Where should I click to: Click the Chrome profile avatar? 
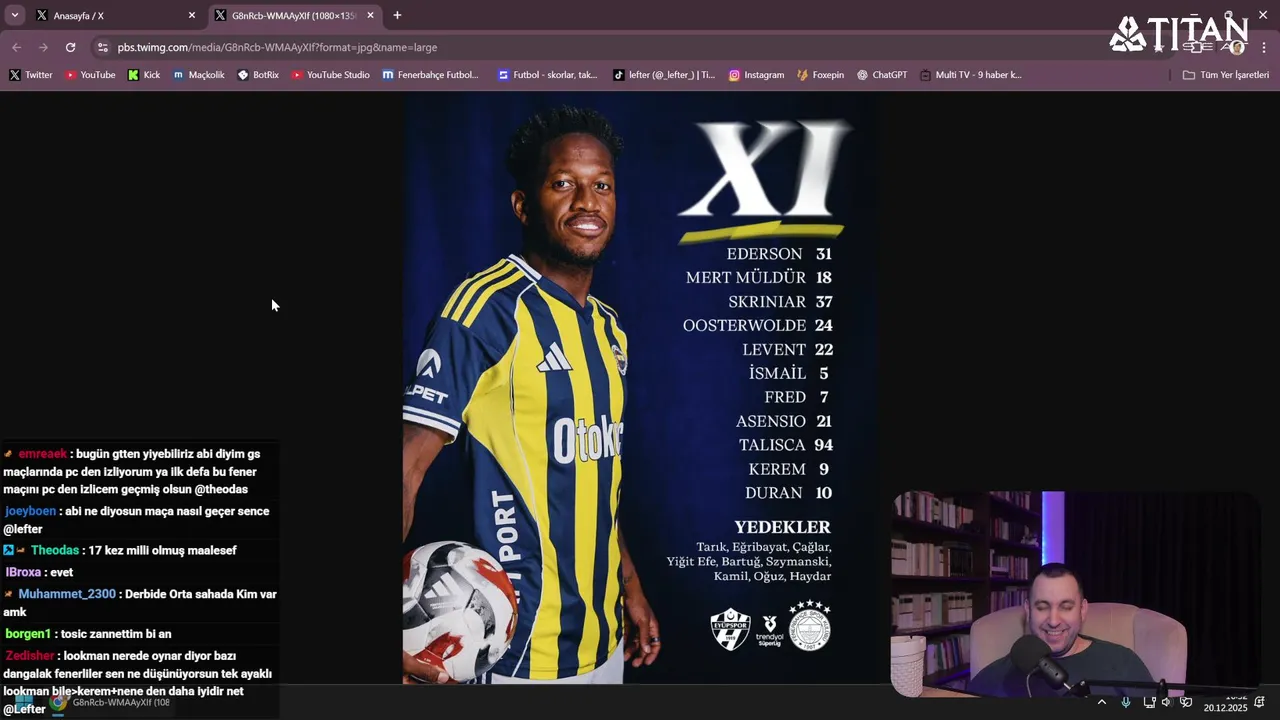pyautogui.click(x=1237, y=47)
